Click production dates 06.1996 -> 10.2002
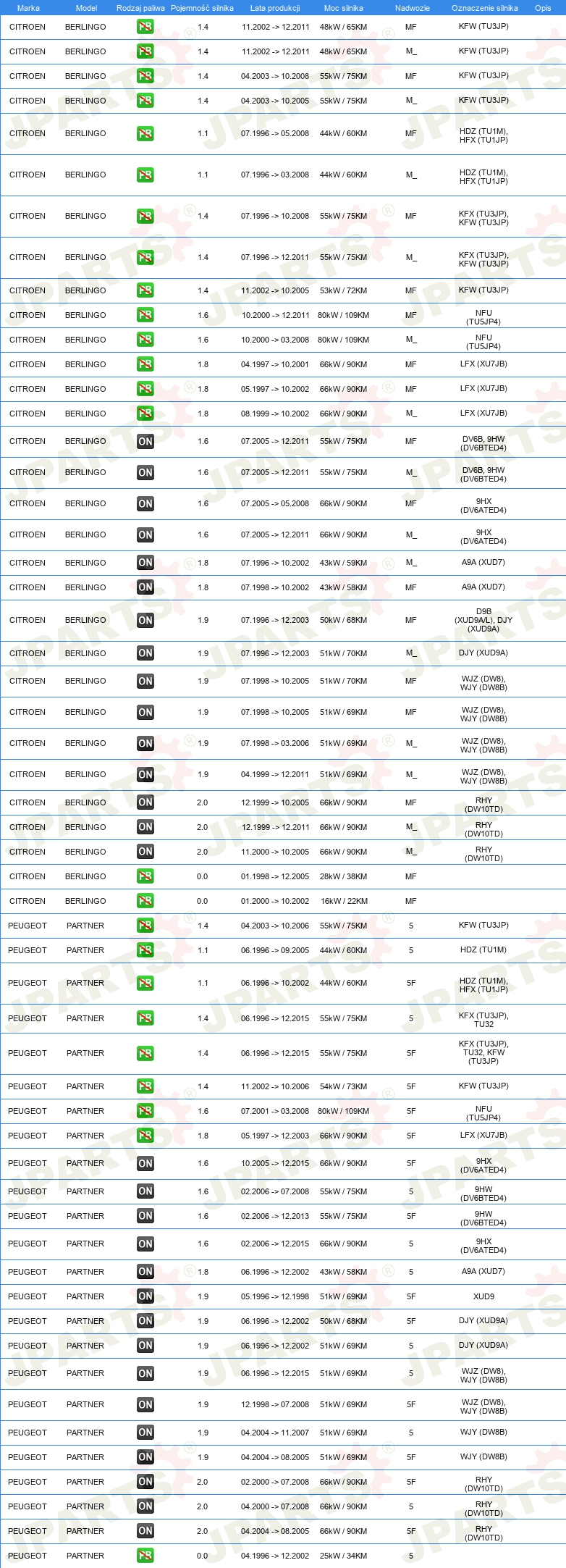The width and height of the screenshot is (566, 1568). [275, 983]
